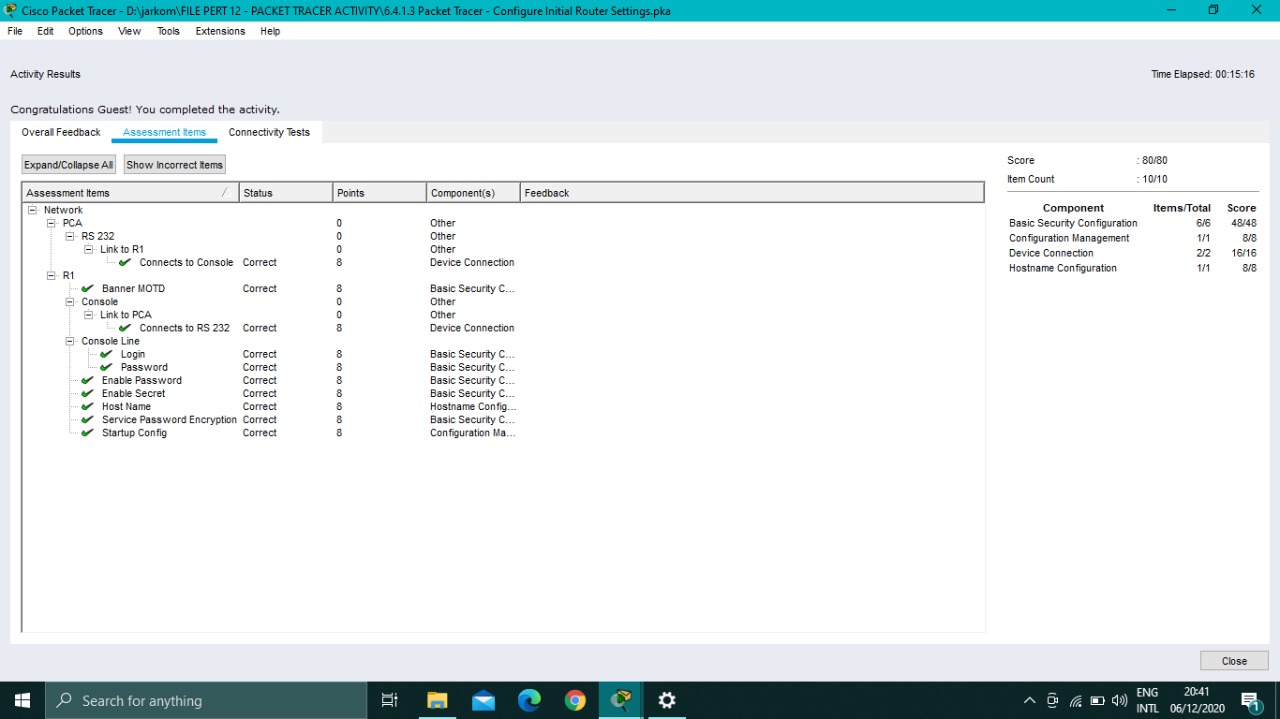Image resolution: width=1280 pixels, height=719 pixels.
Task: Switch to the Connectivity Tests tab
Action: [x=269, y=132]
